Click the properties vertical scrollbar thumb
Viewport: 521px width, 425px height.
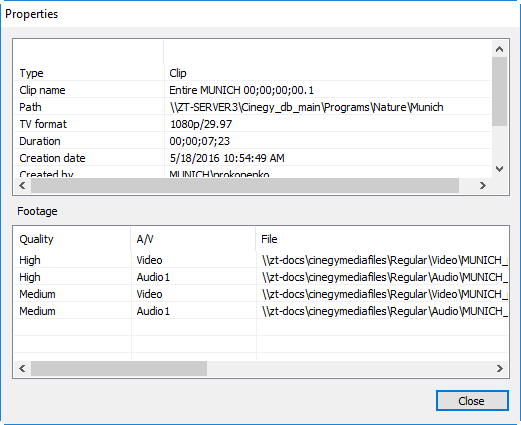[499, 91]
